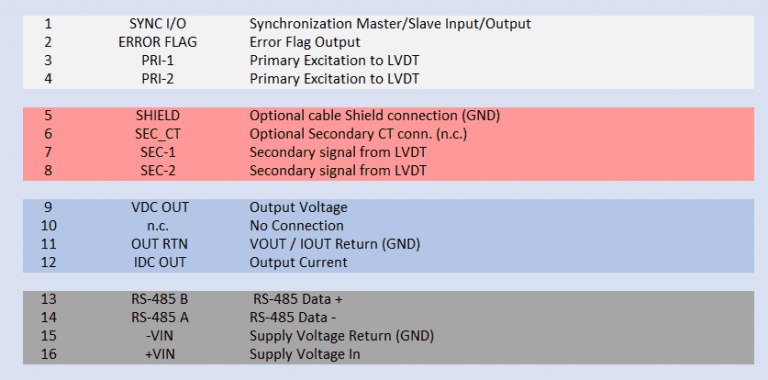Select the SHIELD cell in red block

click(x=158, y=116)
